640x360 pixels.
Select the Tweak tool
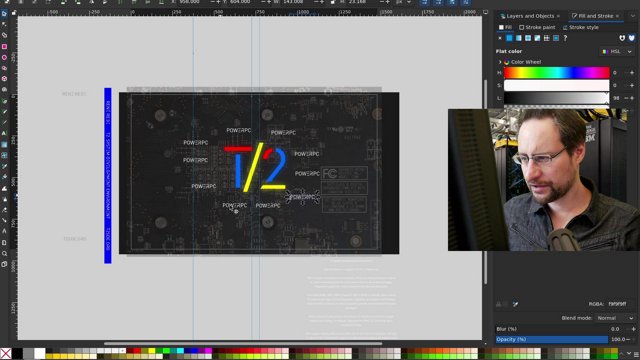(x=4, y=188)
